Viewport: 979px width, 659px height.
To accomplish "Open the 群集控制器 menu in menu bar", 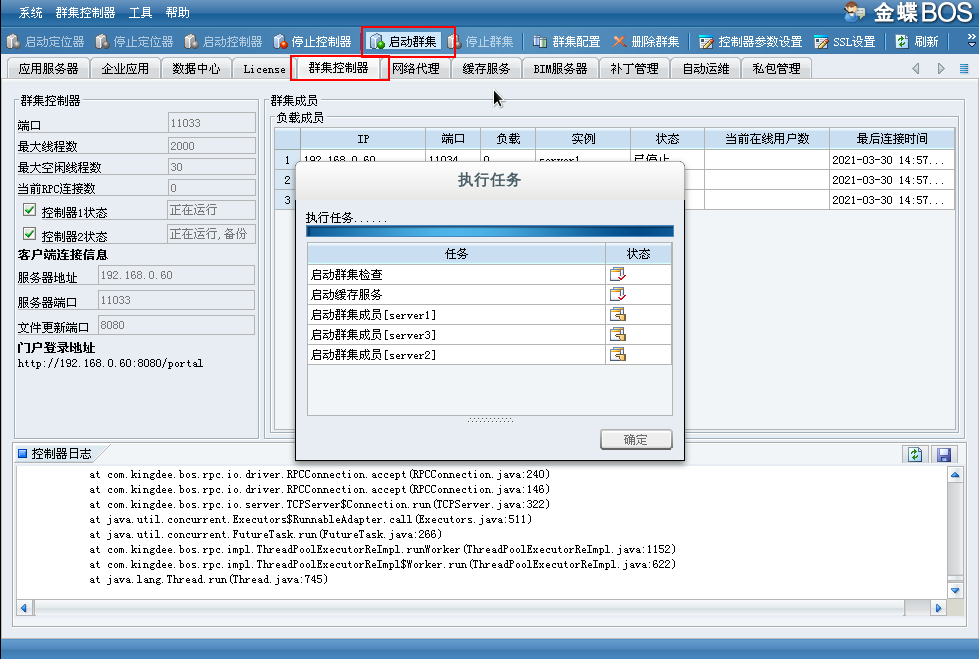I will 86,12.
